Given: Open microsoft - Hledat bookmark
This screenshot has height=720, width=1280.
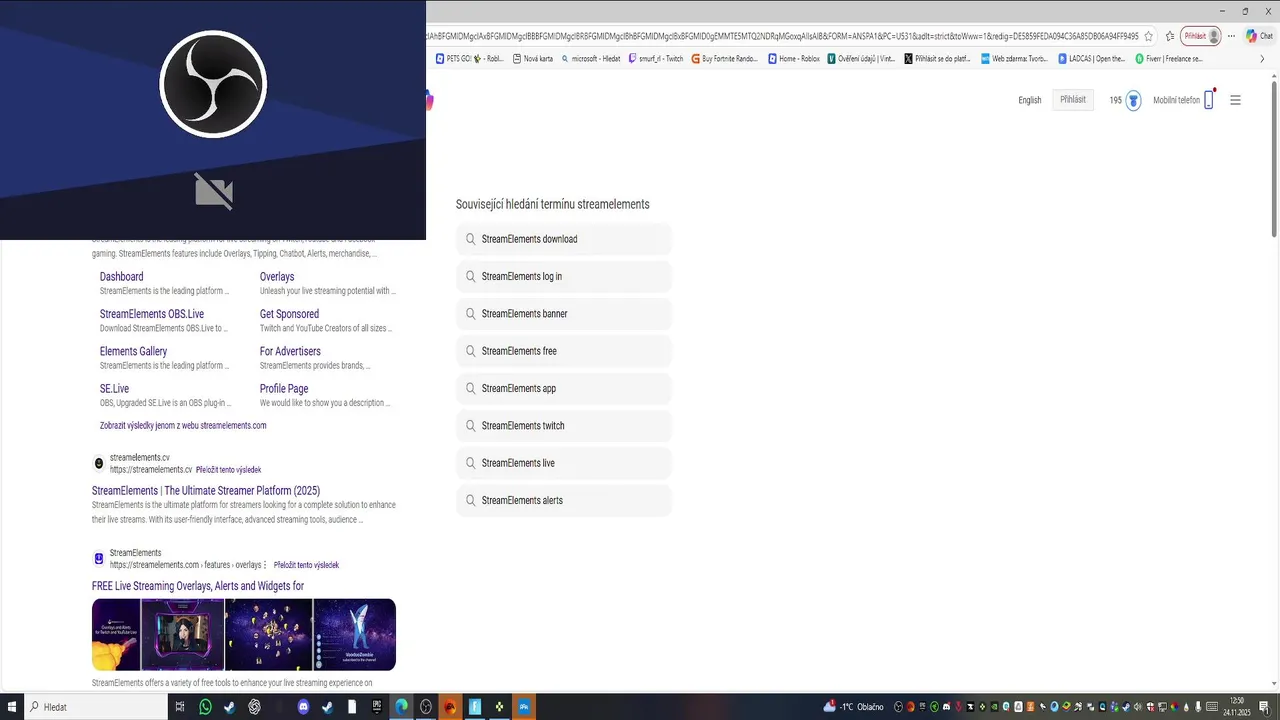Looking at the screenshot, I should point(590,59).
